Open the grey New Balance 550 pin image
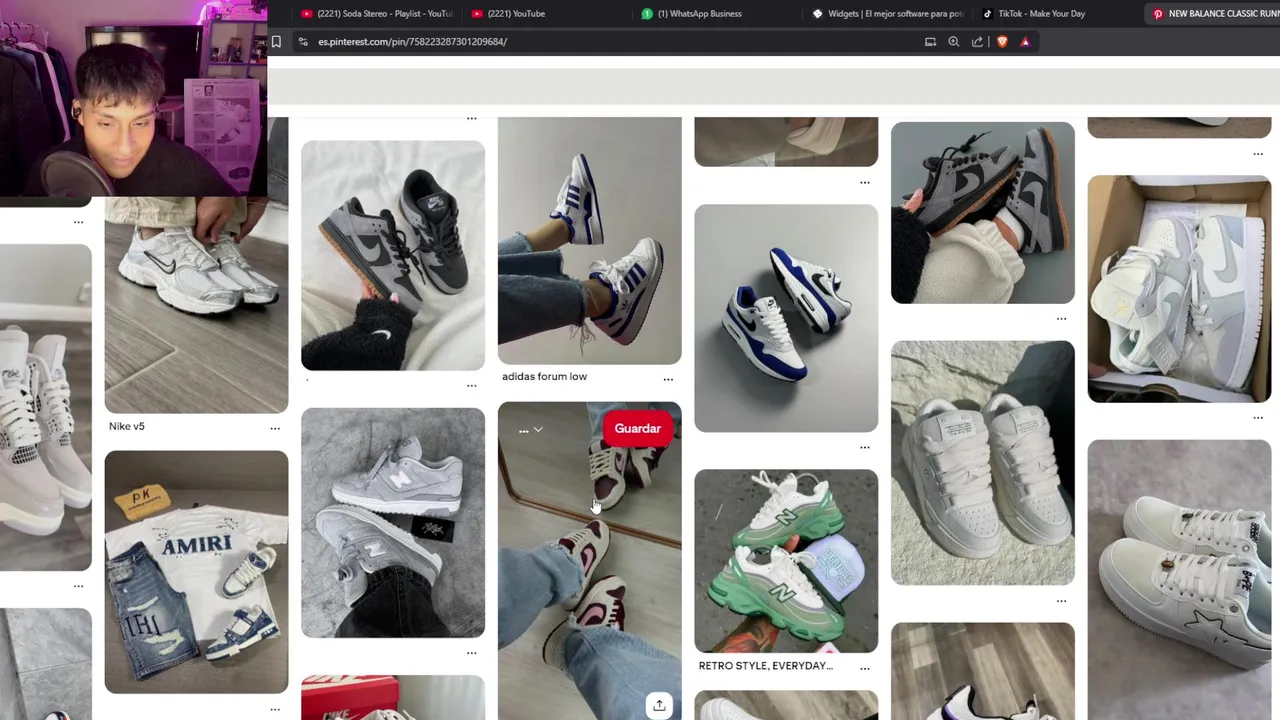Image resolution: width=1280 pixels, height=720 pixels. [x=393, y=523]
